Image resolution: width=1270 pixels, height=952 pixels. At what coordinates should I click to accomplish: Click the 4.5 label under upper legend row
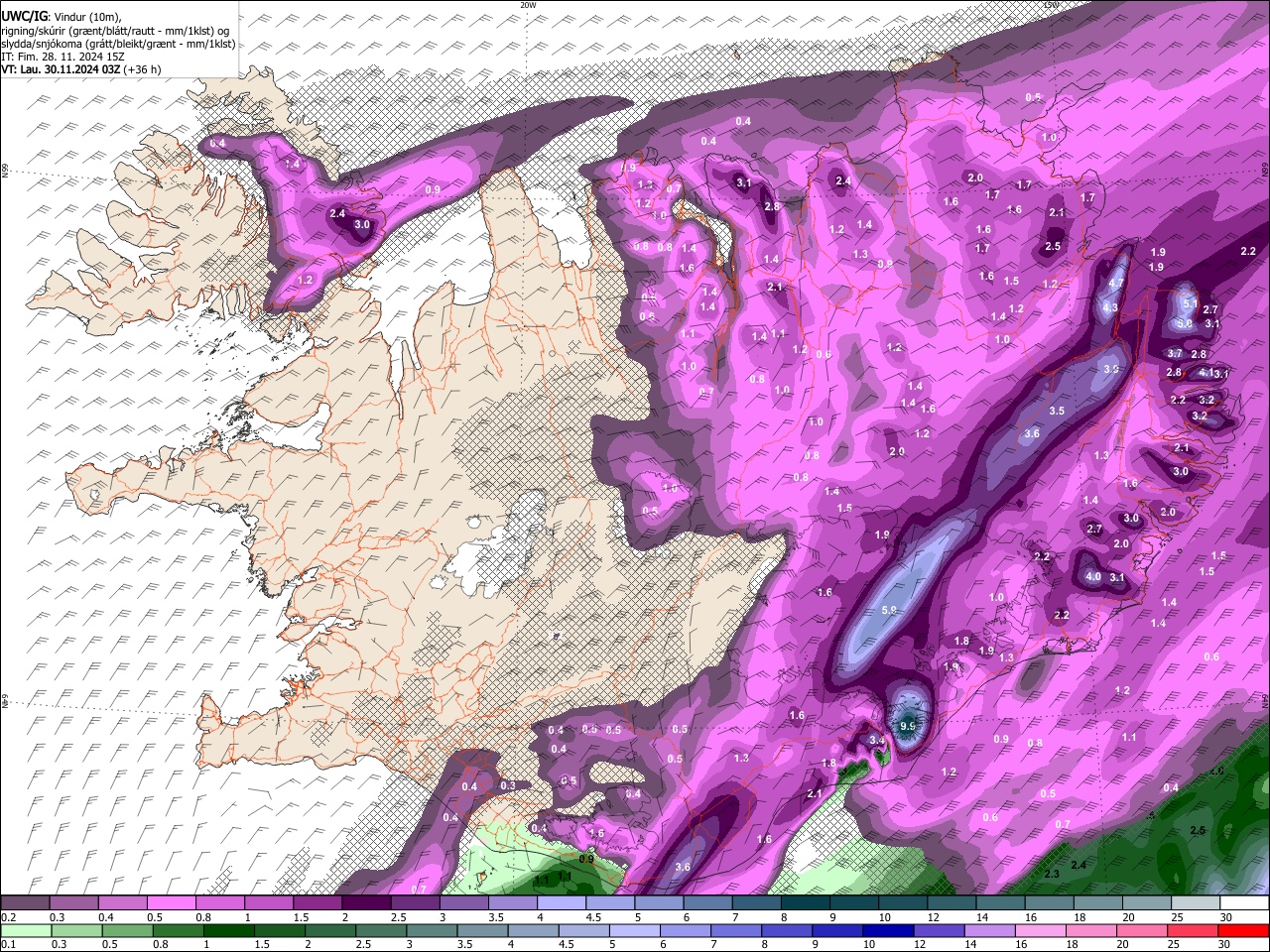594,917
